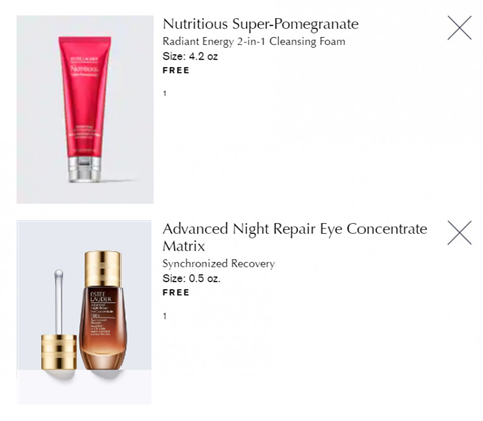Click the Size: 0.5 oz. label
Viewport: 483px width, 421px height.
191,278
